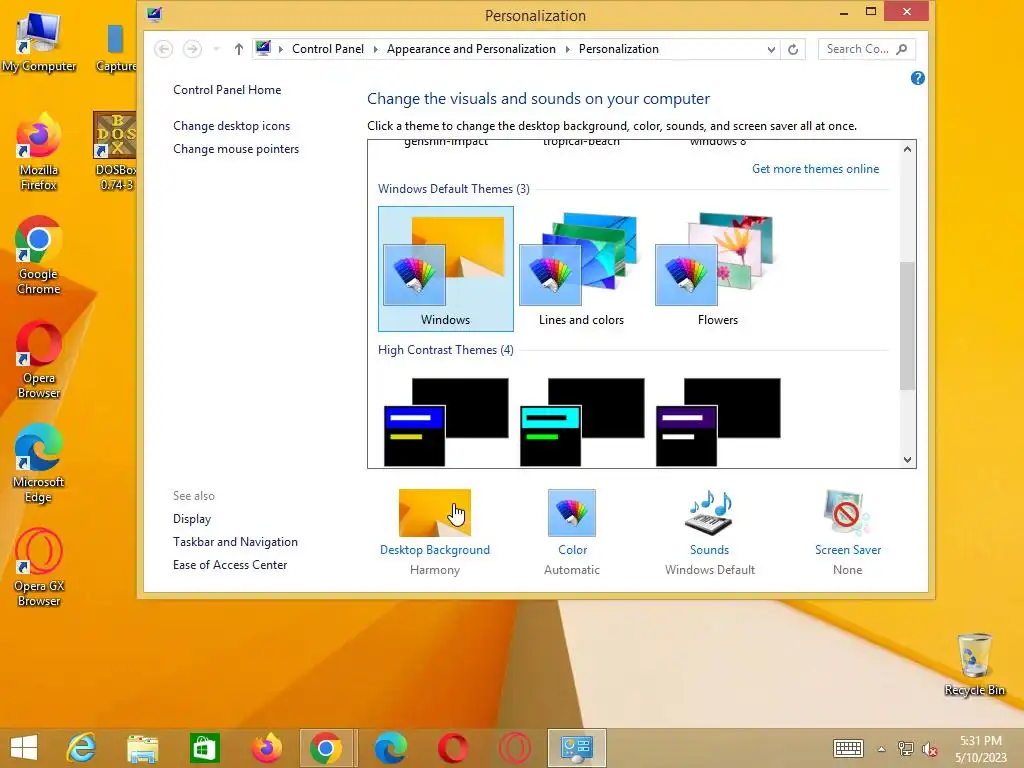Click the theme list scroll down arrow
Image resolution: width=1024 pixels, height=768 pixels.
tap(907, 459)
